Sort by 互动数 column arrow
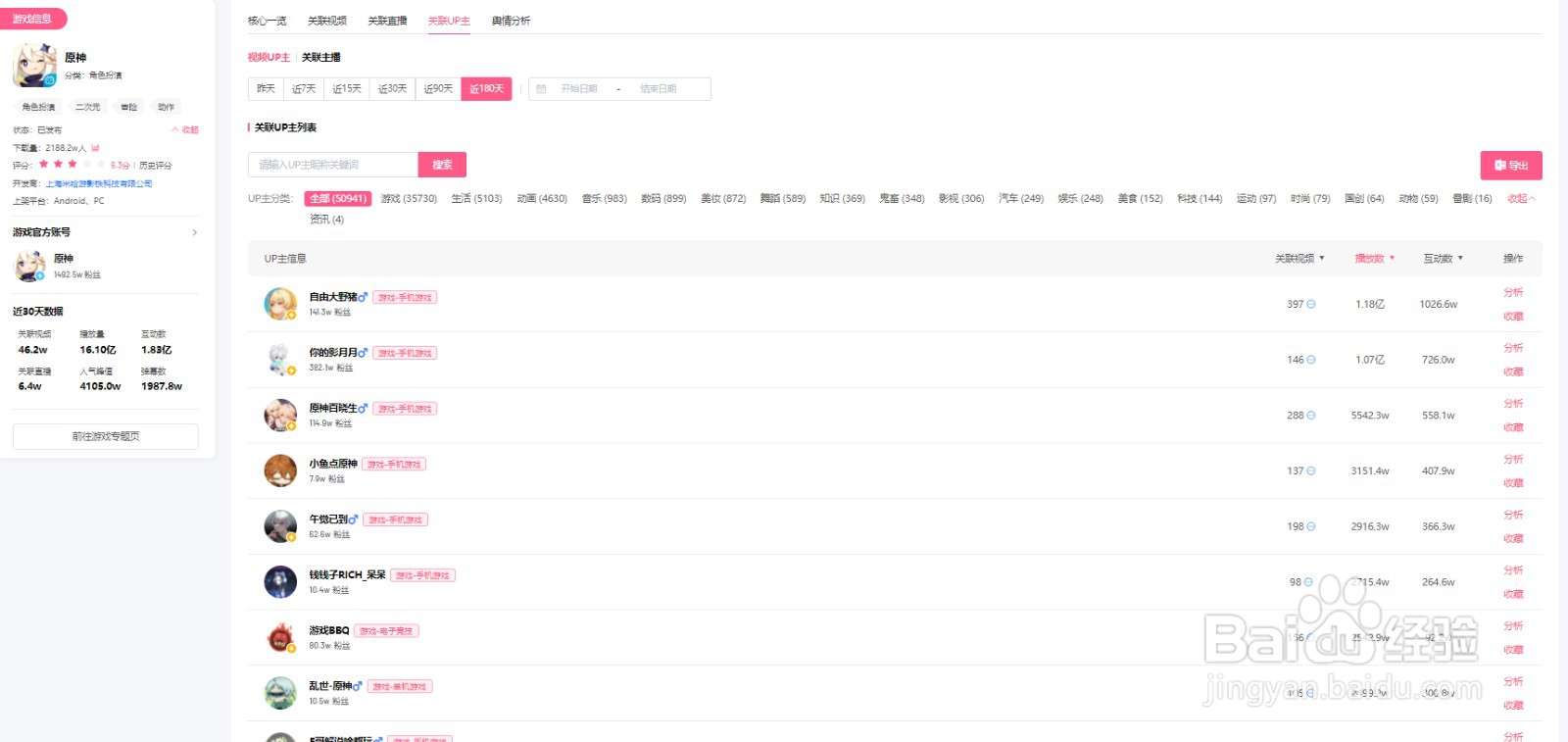 click(x=1460, y=258)
